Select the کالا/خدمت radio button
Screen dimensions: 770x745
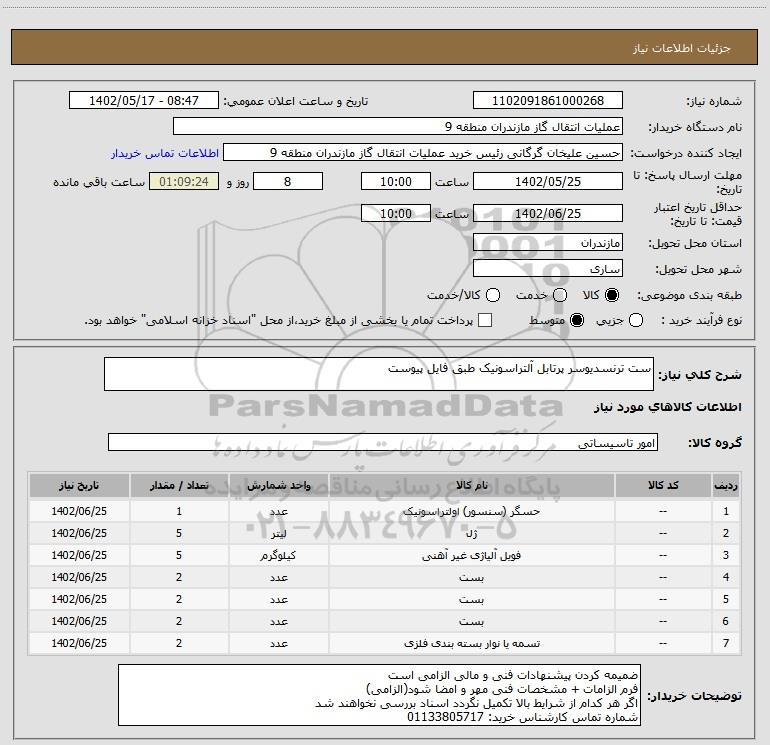point(493,295)
